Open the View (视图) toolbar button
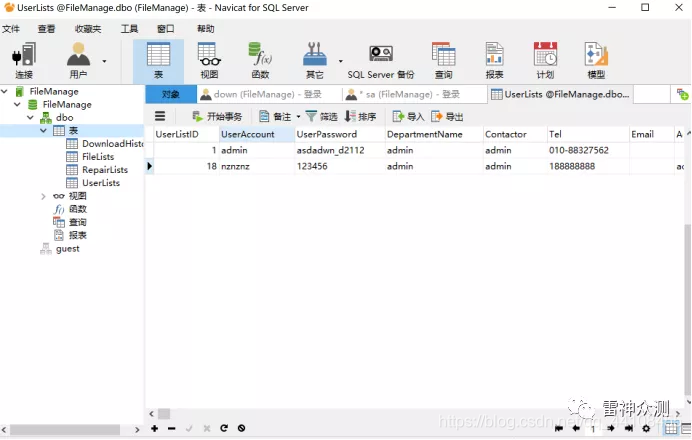The image size is (692, 440). pyautogui.click(x=209, y=60)
